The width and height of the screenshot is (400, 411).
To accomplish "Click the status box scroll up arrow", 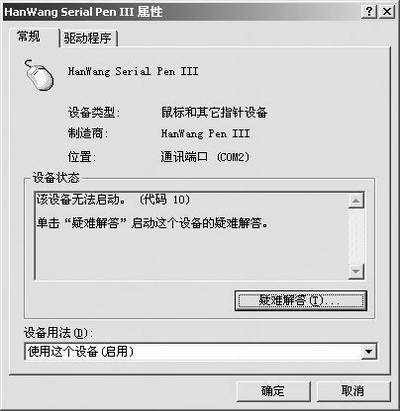I will pyautogui.click(x=356, y=200).
